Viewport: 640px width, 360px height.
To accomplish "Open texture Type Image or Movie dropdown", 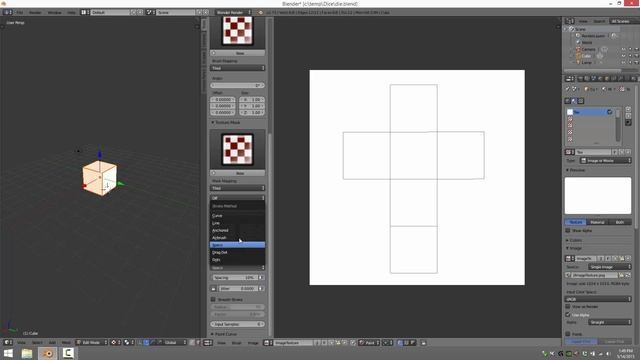I will [x=606, y=161].
